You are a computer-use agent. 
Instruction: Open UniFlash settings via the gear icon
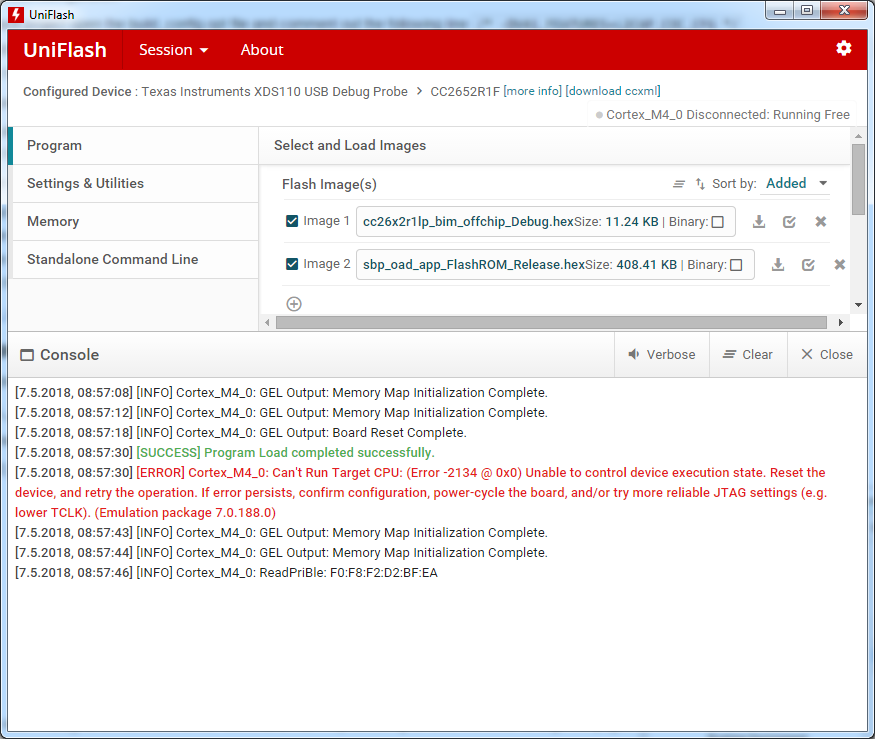coord(843,47)
